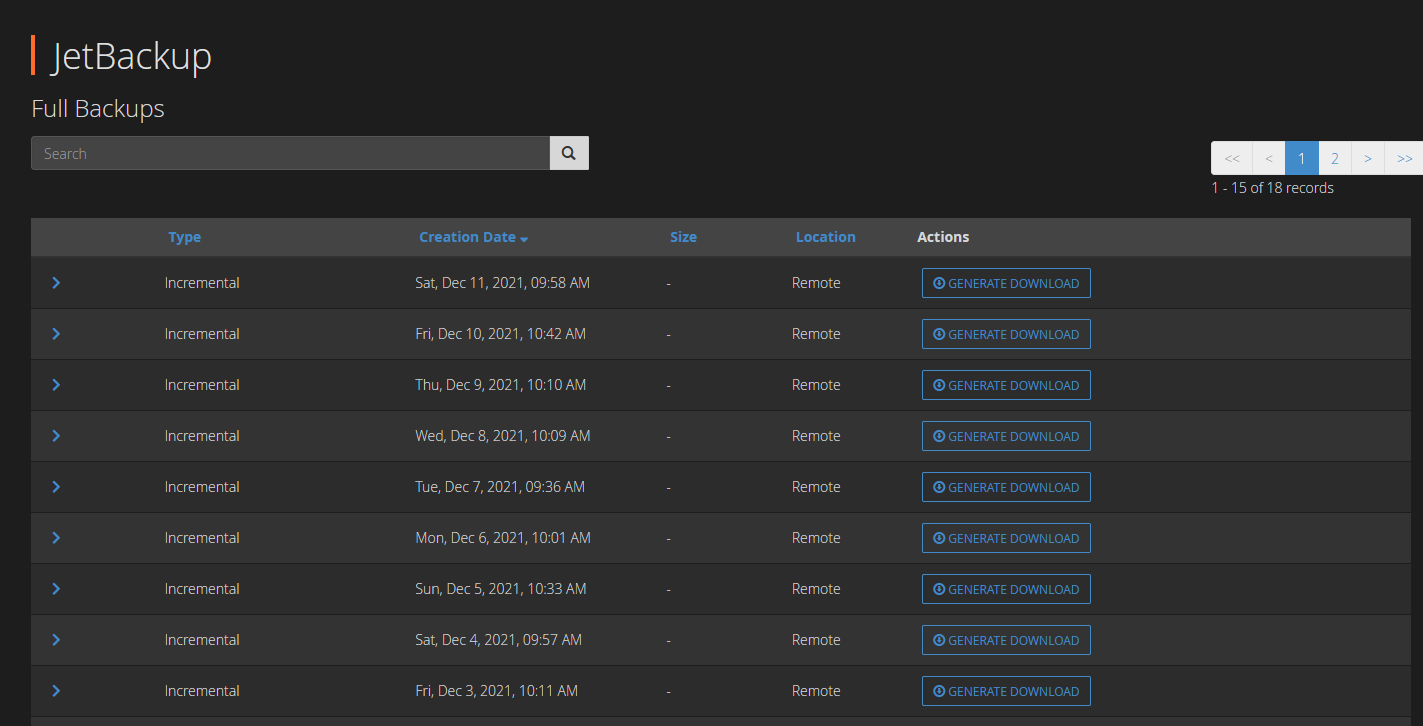Select pagination page 2
Image resolution: width=1423 pixels, height=726 pixels.
1335,158
